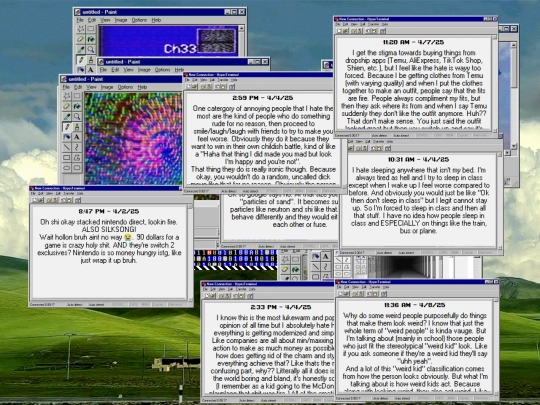Choose Free-Form Select tool in Ch33 Paint window

pos(81,29)
